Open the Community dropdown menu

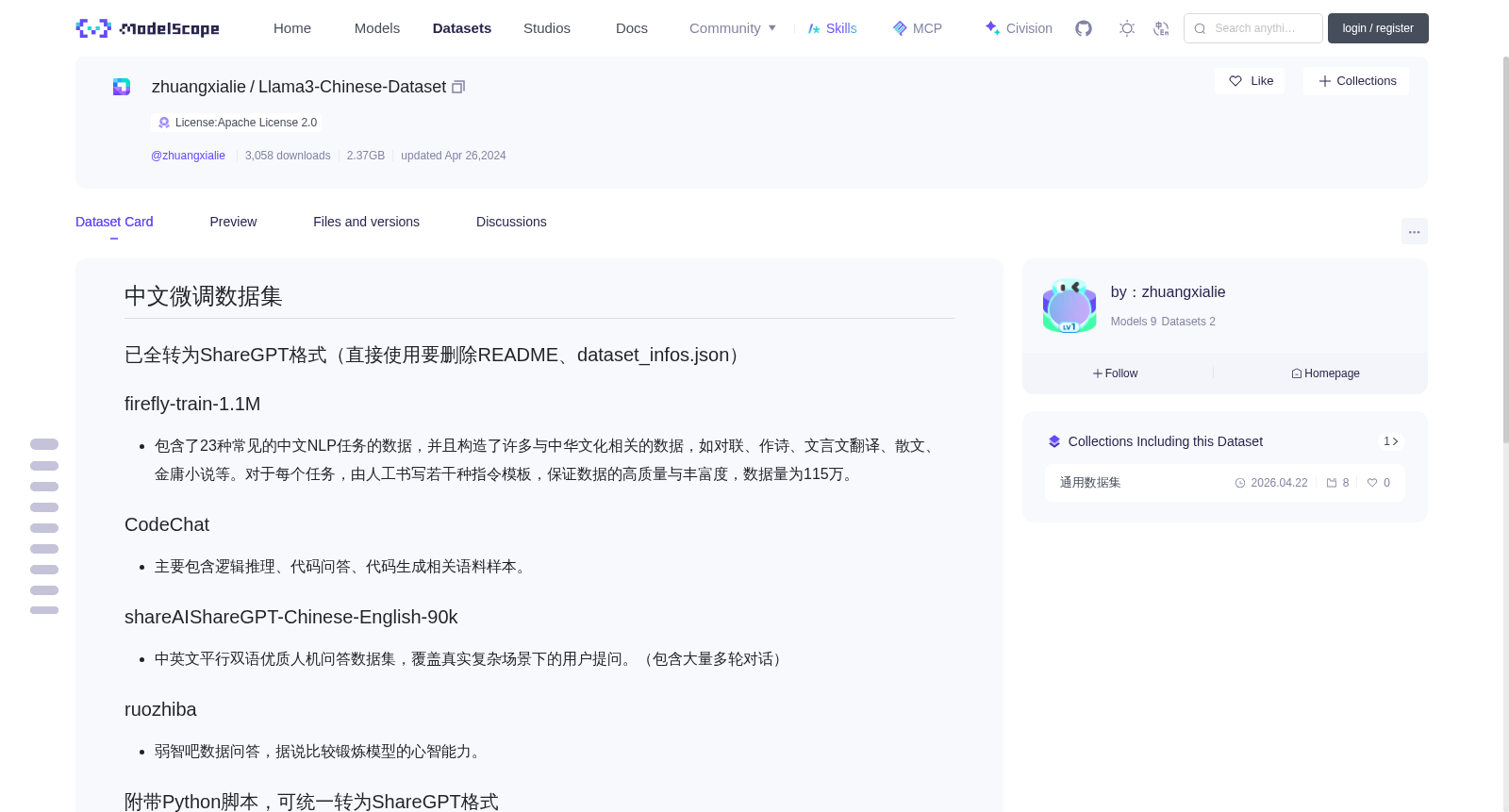(x=733, y=28)
